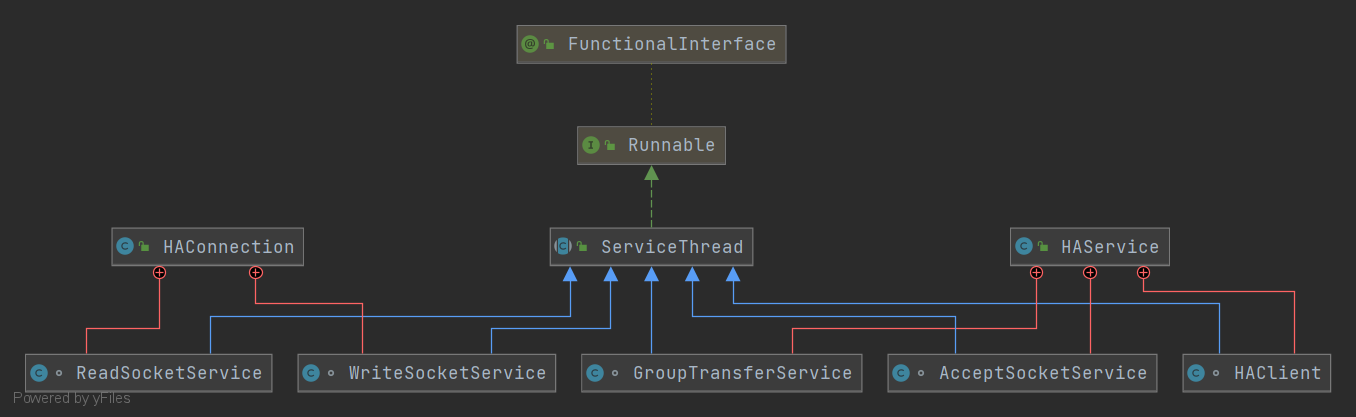
Task: Click the public visibility icon on ServiceThread
Action: click(x=582, y=247)
